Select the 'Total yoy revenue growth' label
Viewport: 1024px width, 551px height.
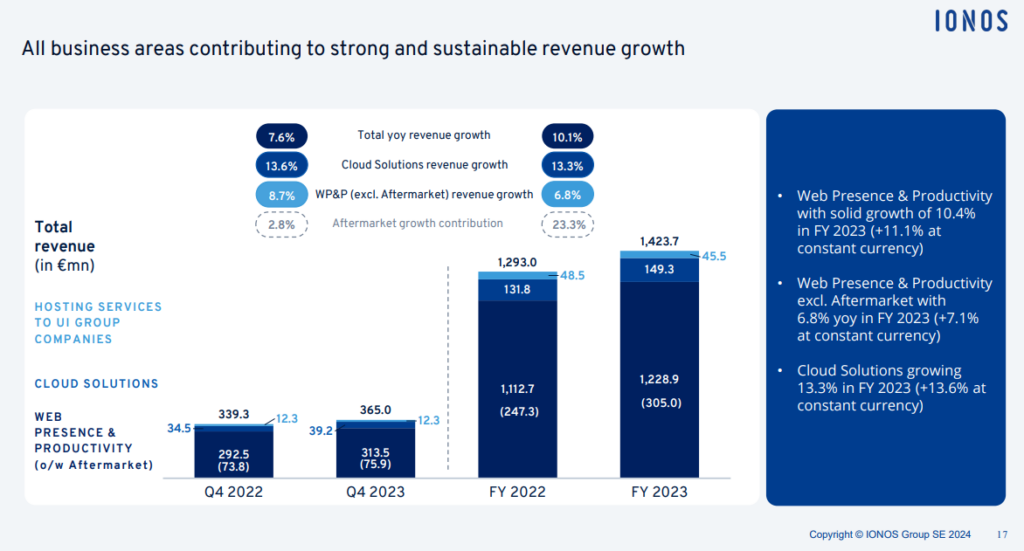point(424,135)
